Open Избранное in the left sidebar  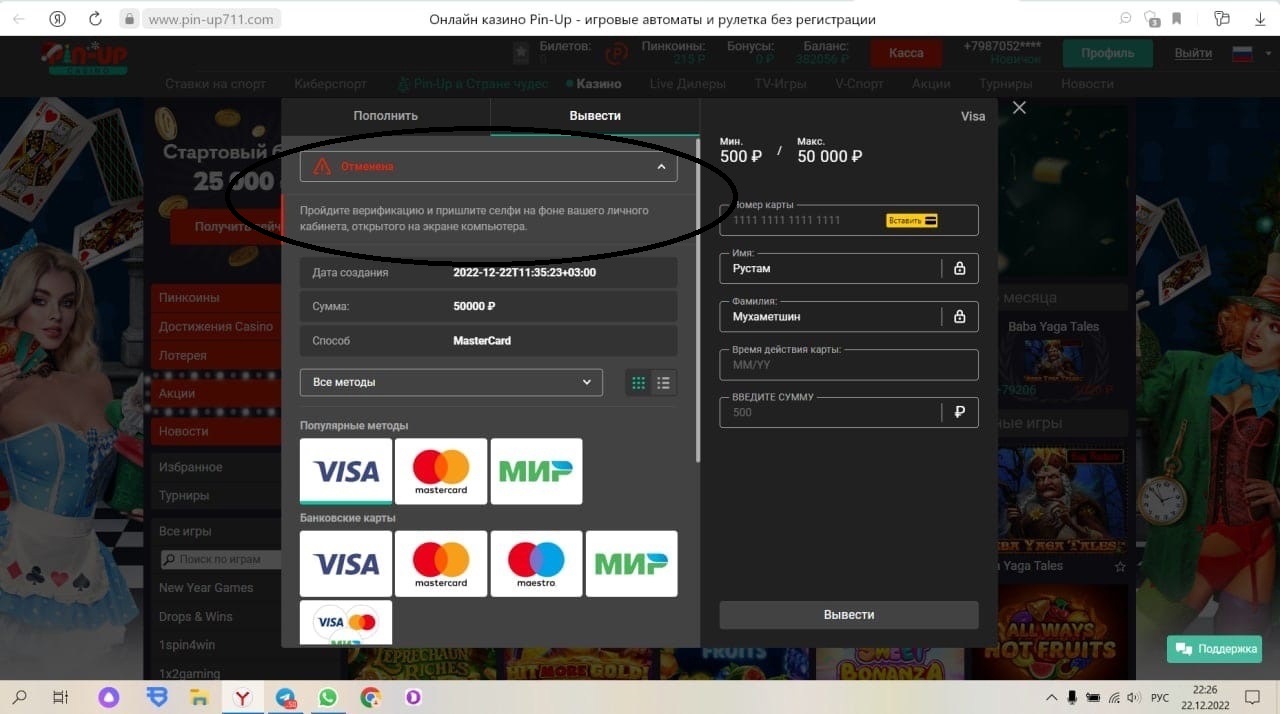pos(191,467)
